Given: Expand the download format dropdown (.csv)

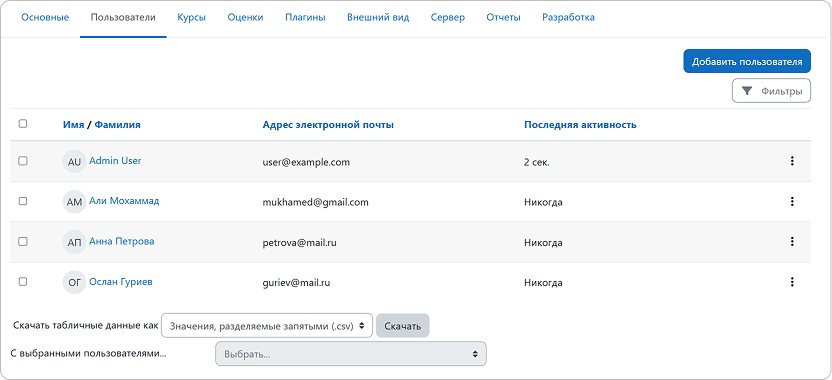Looking at the screenshot, I should point(266,325).
